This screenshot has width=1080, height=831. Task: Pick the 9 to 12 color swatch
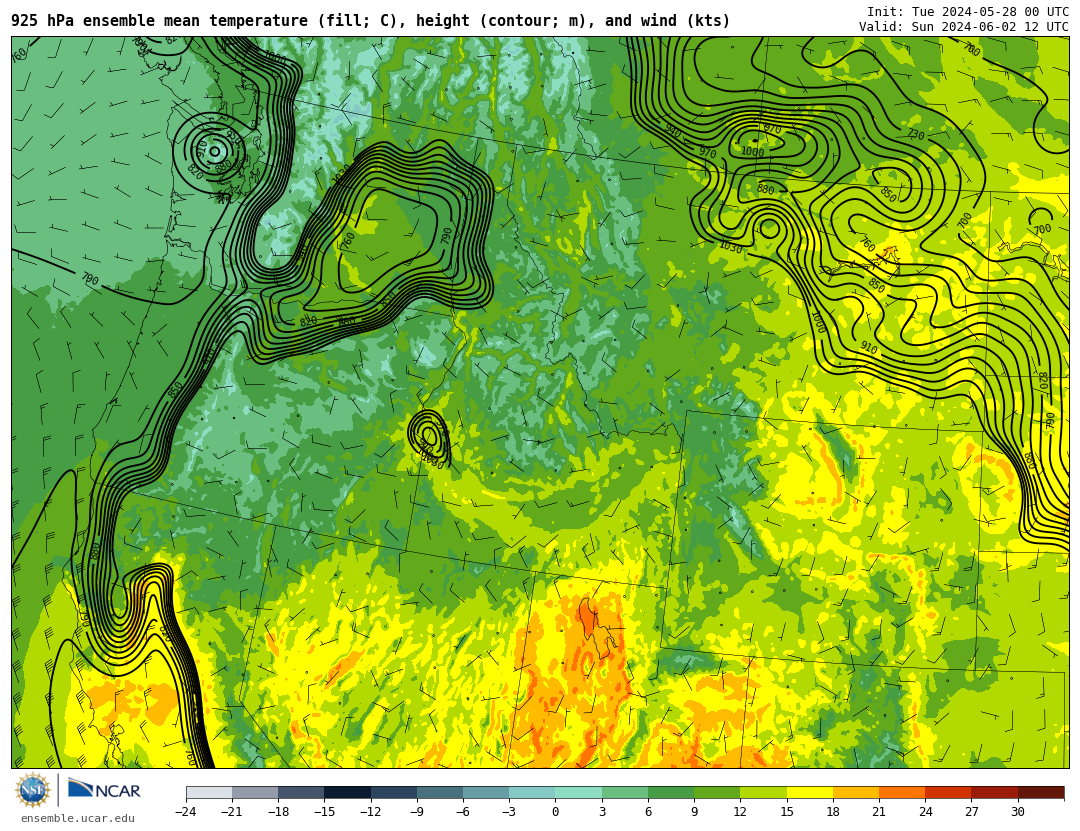(717, 792)
